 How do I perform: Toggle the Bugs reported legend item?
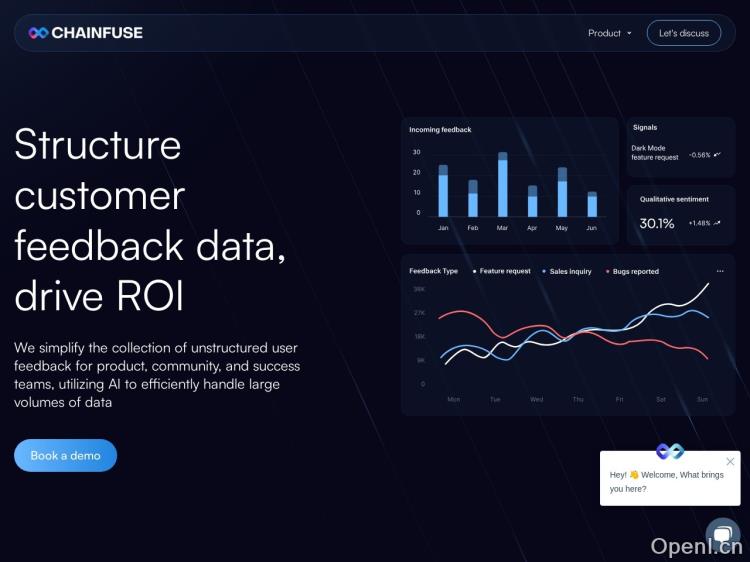click(632, 271)
